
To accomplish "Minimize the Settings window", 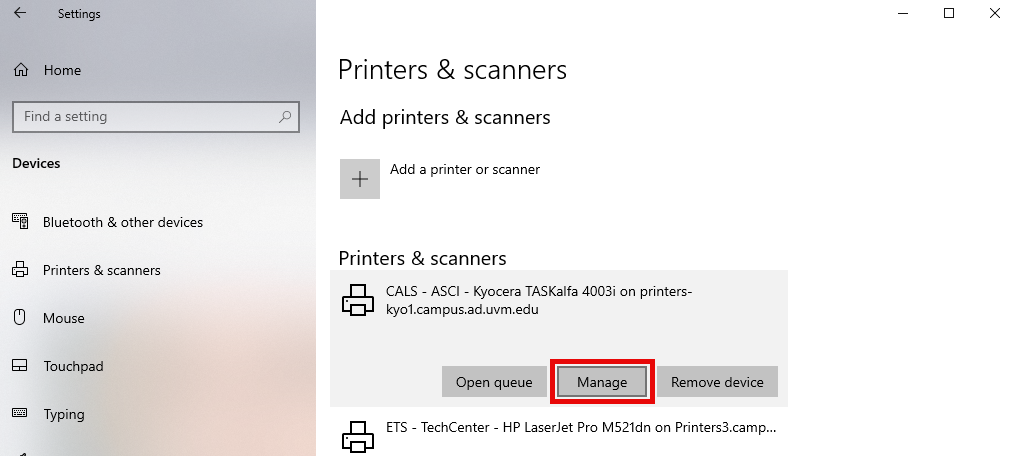I will pyautogui.click(x=903, y=13).
